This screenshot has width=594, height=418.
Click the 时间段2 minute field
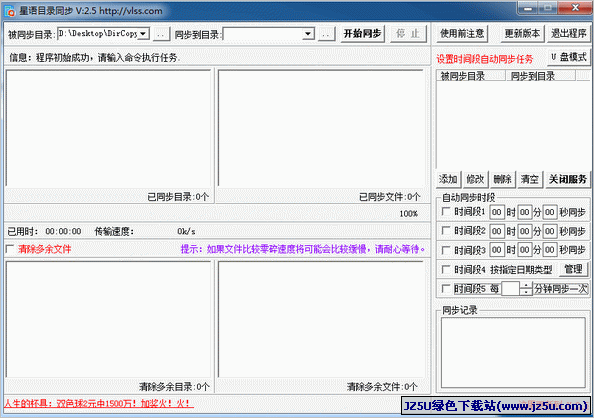pyautogui.click(x=524, y=231)
